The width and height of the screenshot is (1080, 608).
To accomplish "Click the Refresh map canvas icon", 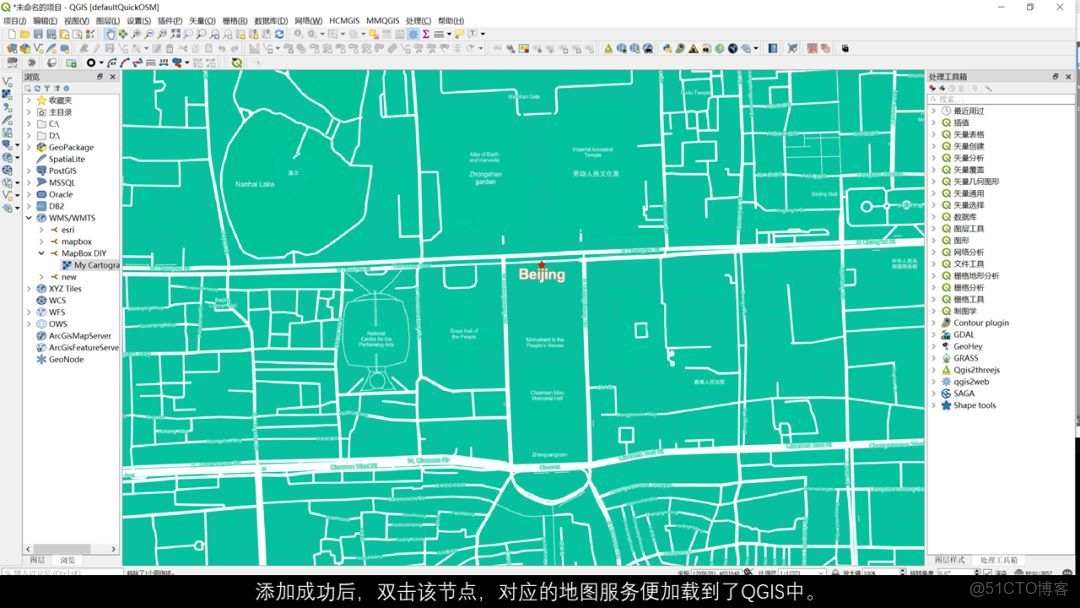I will coord(279,35).
